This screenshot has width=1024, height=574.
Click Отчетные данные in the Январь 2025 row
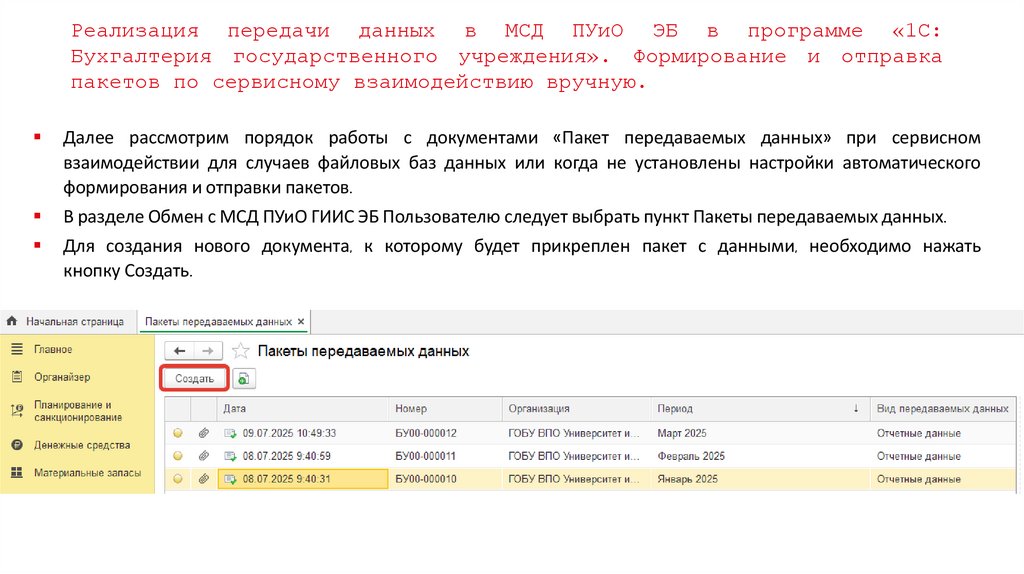918,479
